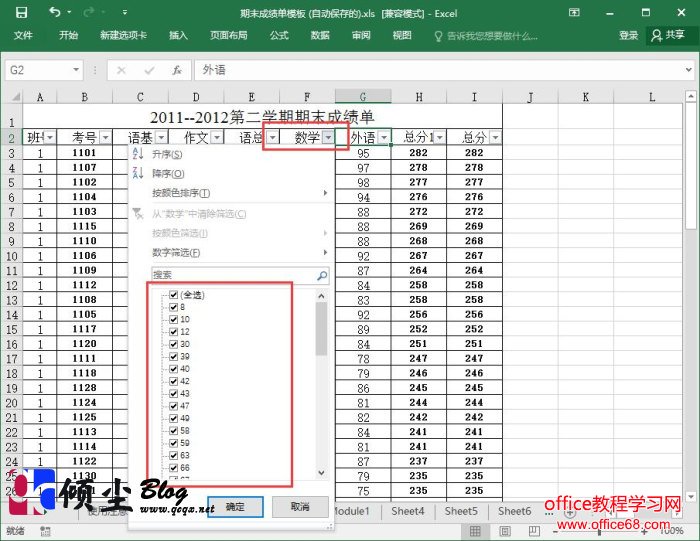The width and height of the screenshot is (700, 541).
Task: Click the Page Break Preview icon
Action: coord(534,531)
